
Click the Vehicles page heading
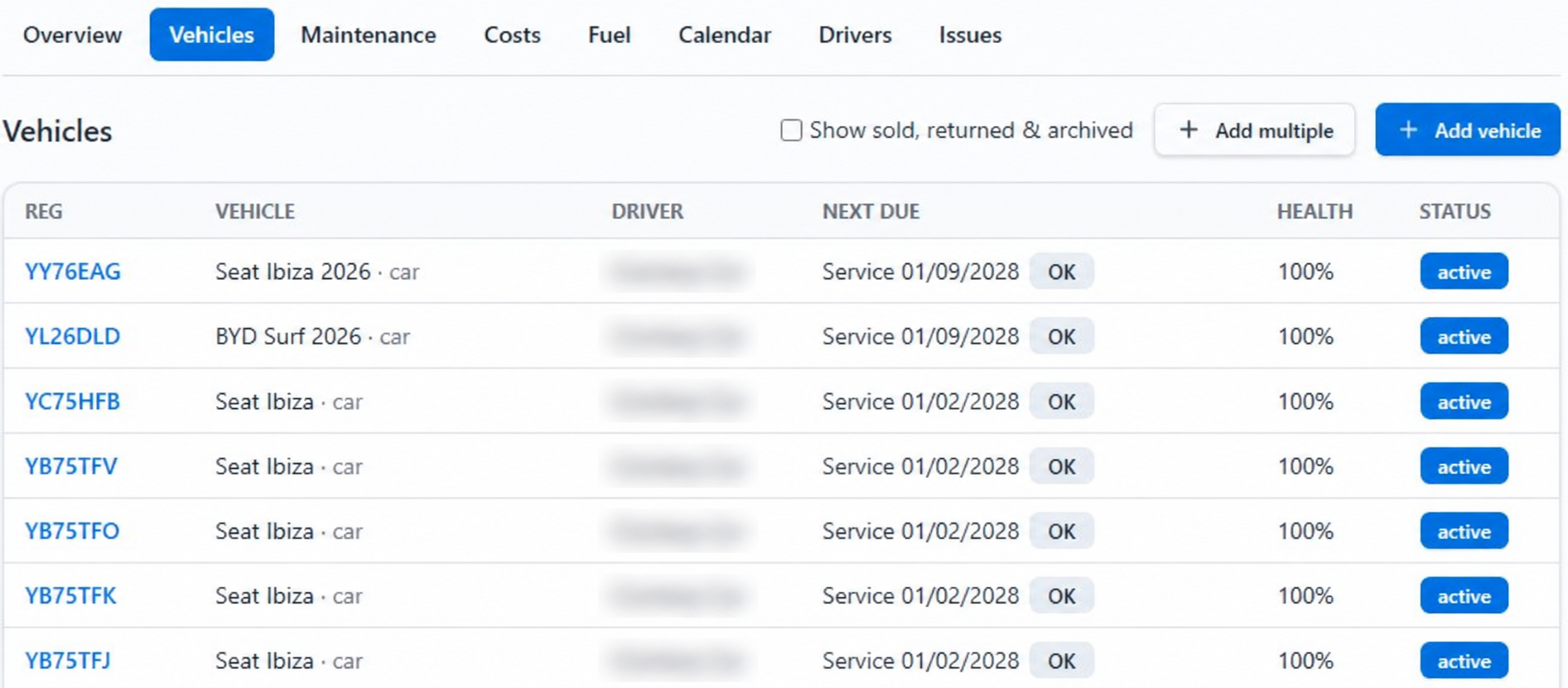point(57,131)
